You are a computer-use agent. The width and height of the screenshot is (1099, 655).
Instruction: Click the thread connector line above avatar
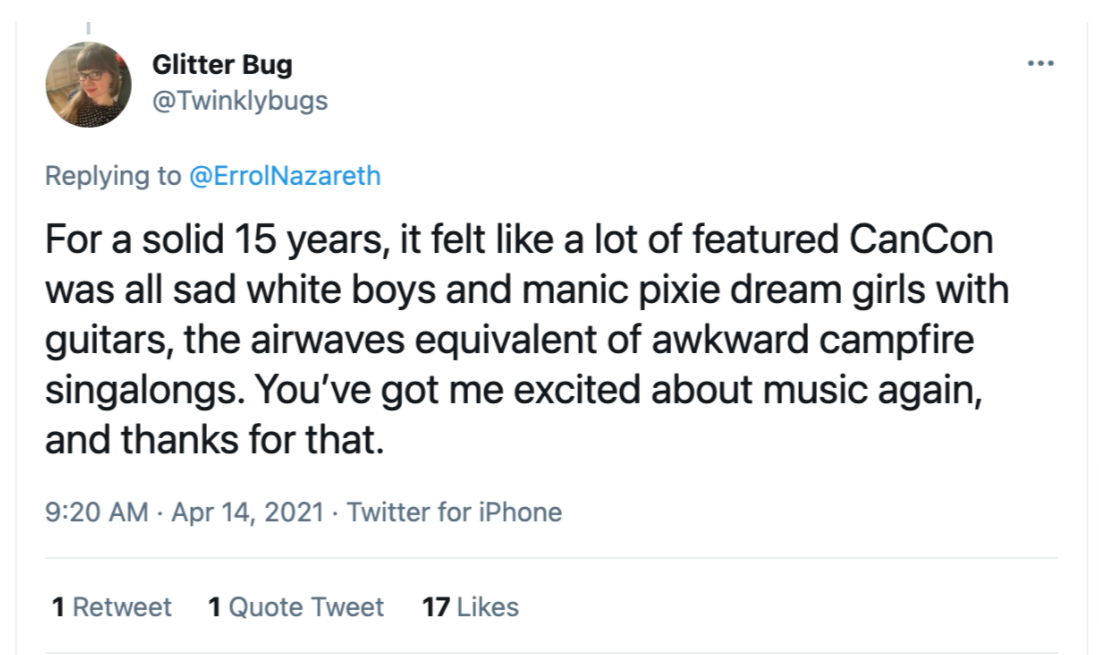coord(88,27)
